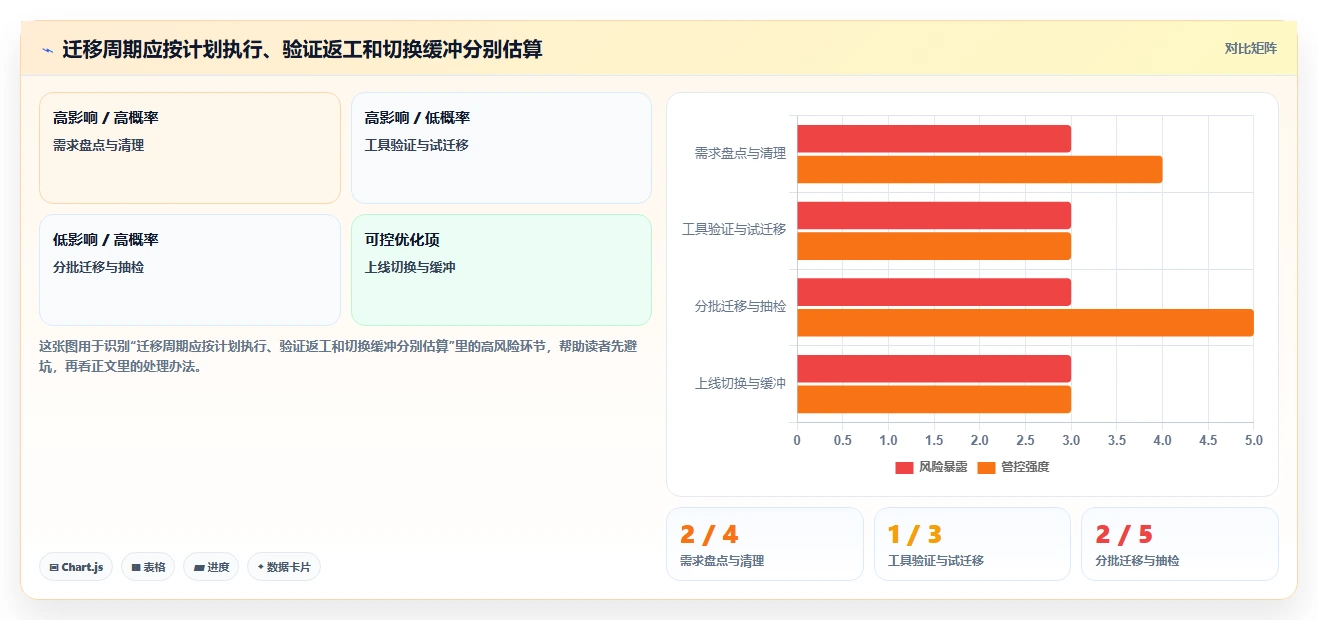1318x620 pixels.
Task: Click the 数据卡片 tag chip
Action: 284,567
